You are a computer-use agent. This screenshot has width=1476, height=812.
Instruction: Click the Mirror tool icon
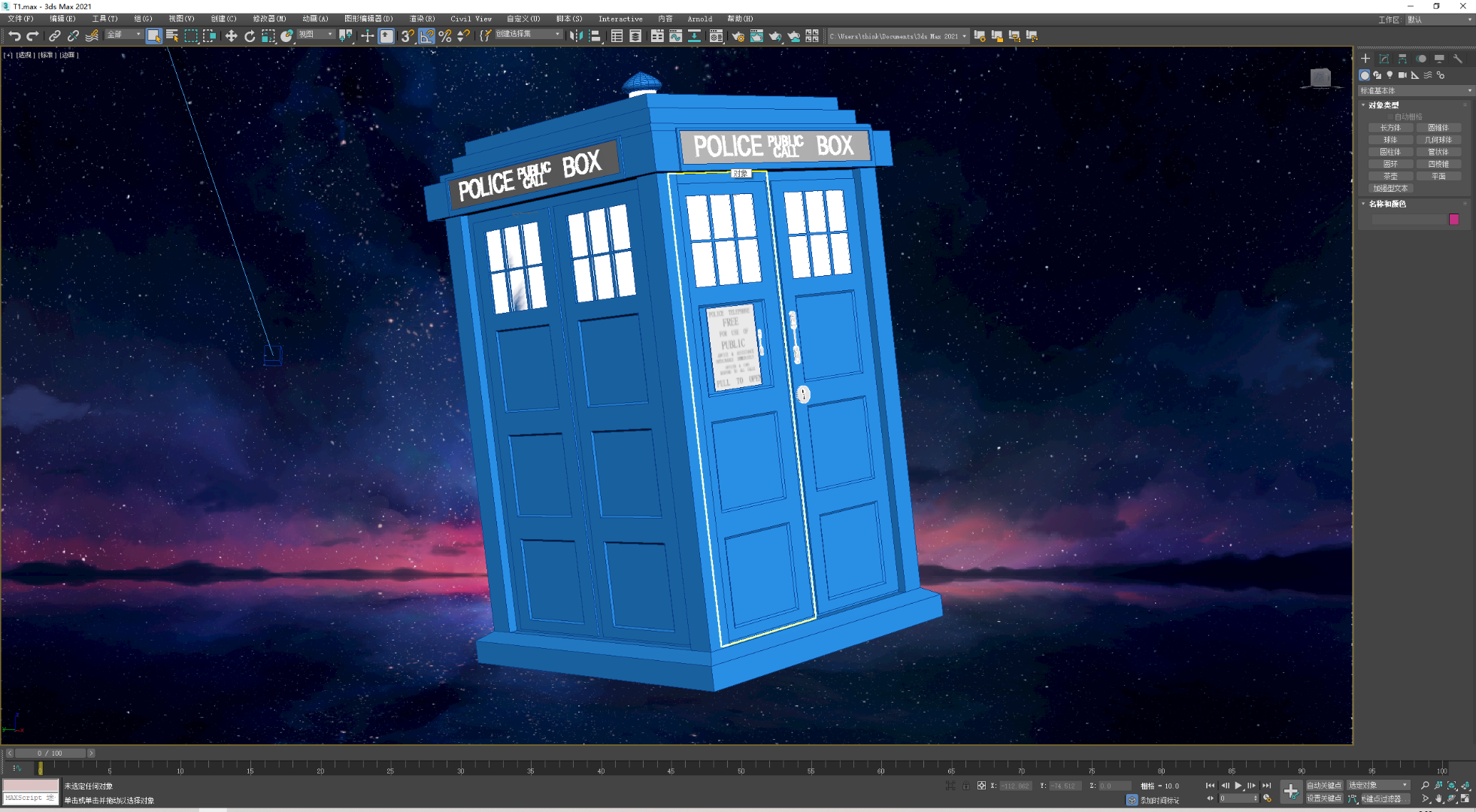(x=576, y=35)
